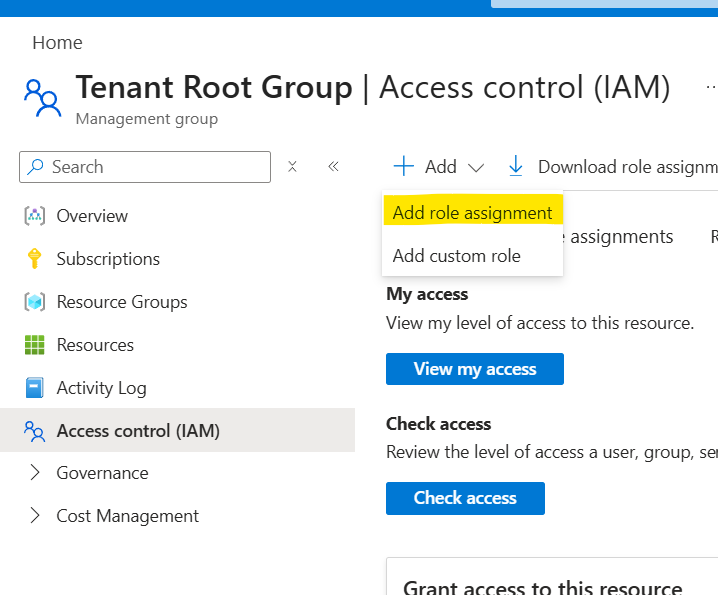Click the Access control people icon in sidebar

tap(35, 431)
